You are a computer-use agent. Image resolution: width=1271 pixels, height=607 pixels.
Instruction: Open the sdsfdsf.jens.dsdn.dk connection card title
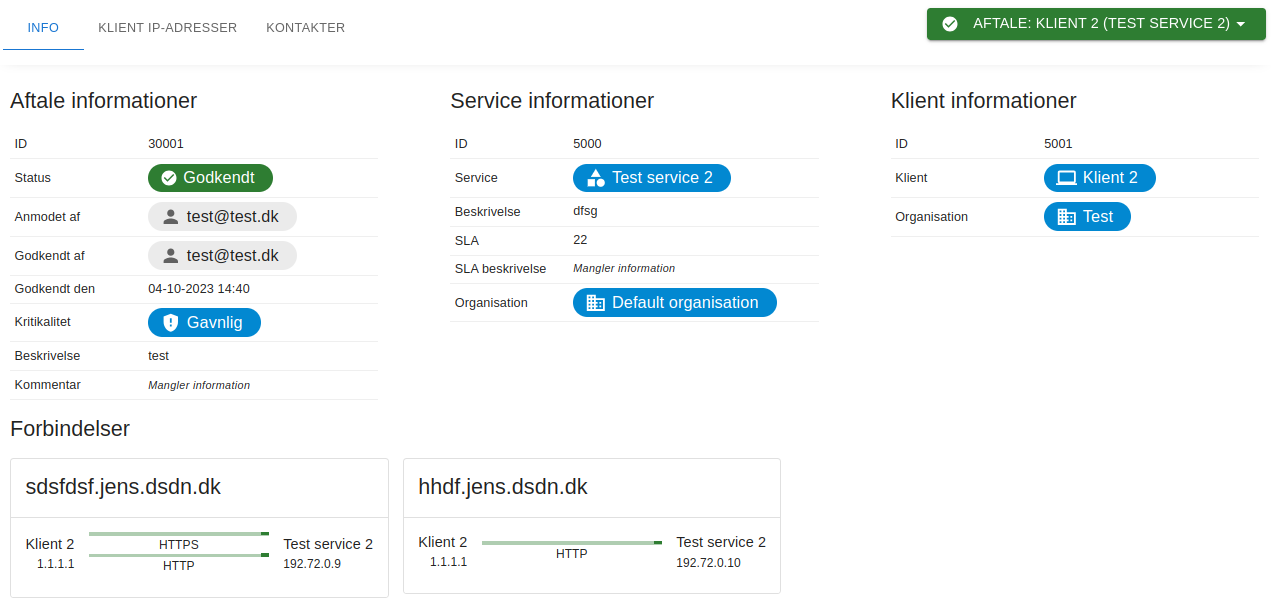click(123, 487)
